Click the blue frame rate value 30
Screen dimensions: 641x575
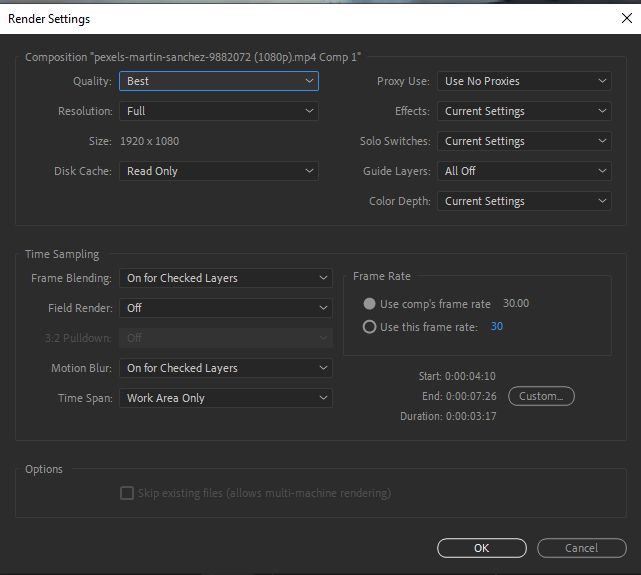click(x=497, y=327)
